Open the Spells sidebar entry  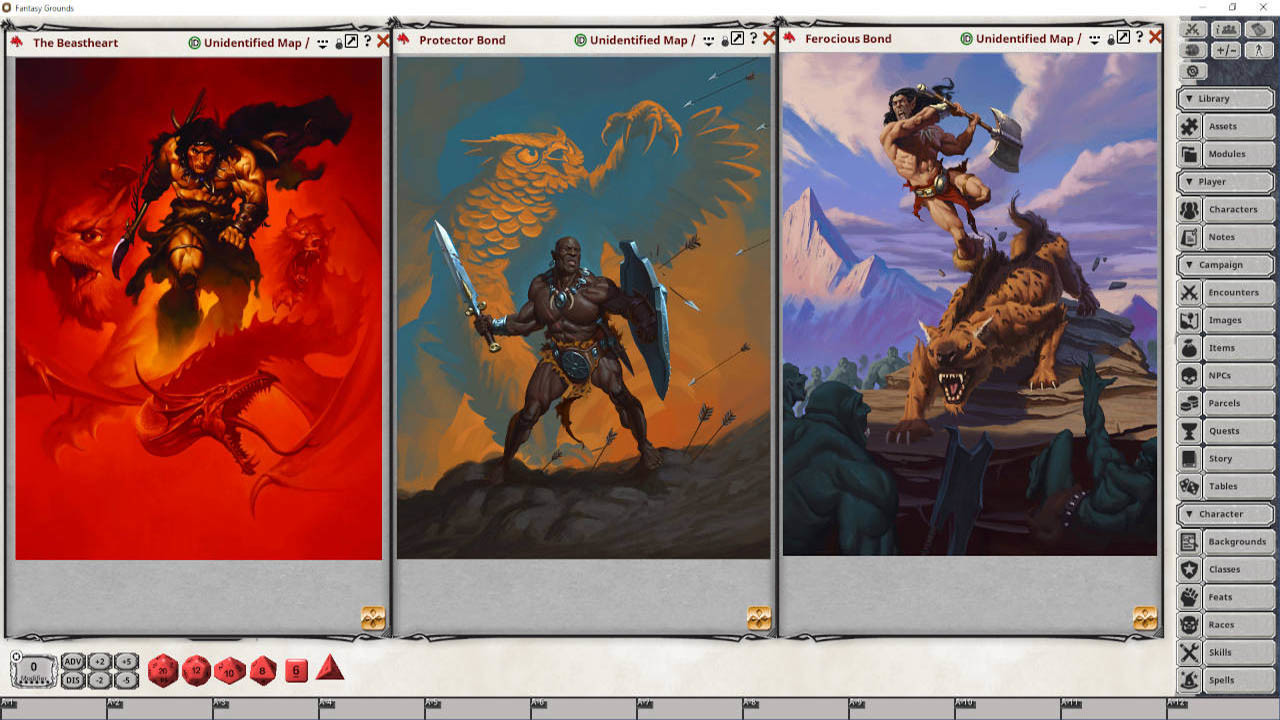coord(1221,680)
